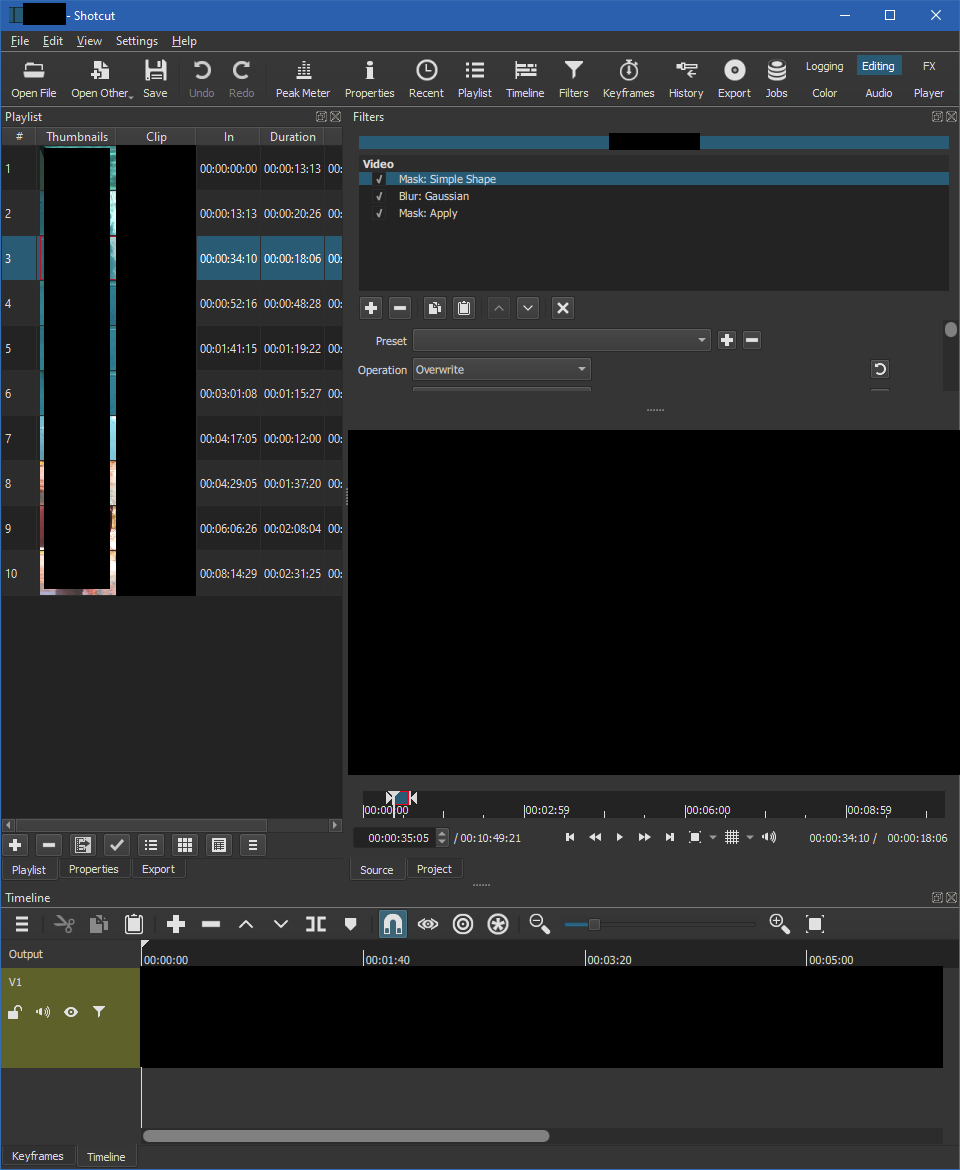Screen dimensions: 960x1170
Task: Expand player grid dropdown arrow
Action: tap(750, 837)
